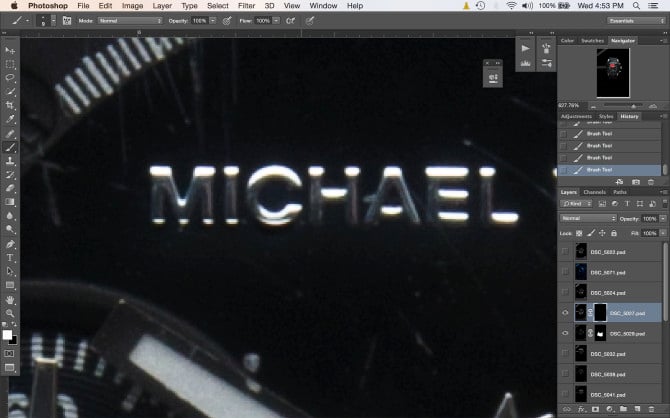Open the layer blend mode dropdown

click(x=588, y=218)
